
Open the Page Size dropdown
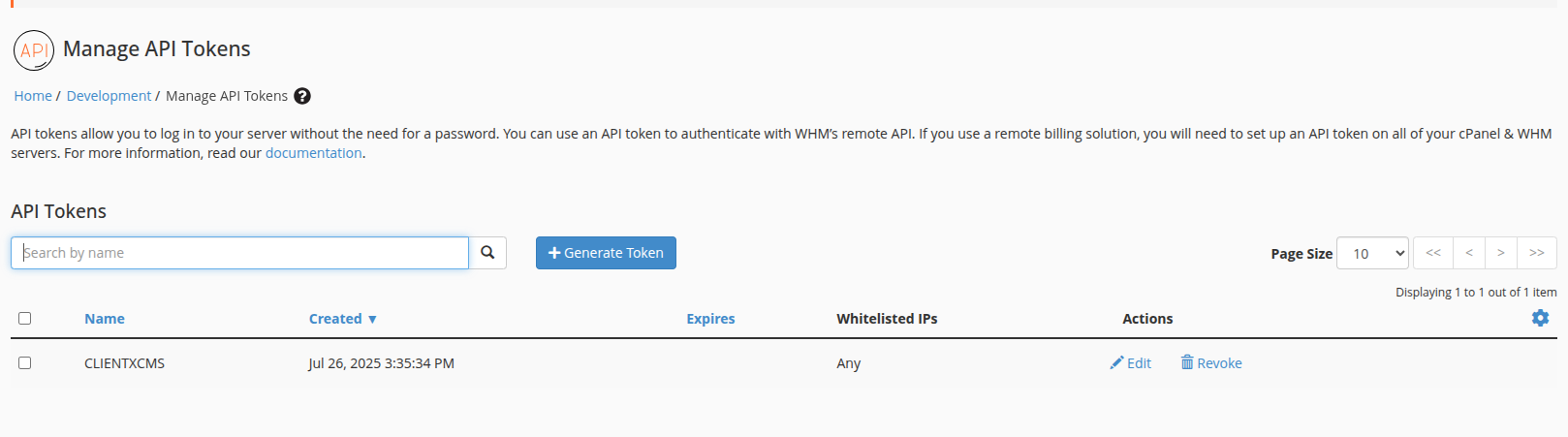pyautogui.click(x=1371, y=253)
